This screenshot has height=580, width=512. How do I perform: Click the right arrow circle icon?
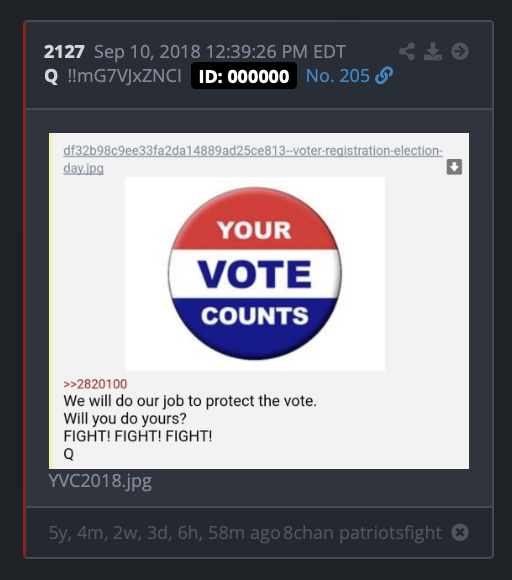pos(460,51)
